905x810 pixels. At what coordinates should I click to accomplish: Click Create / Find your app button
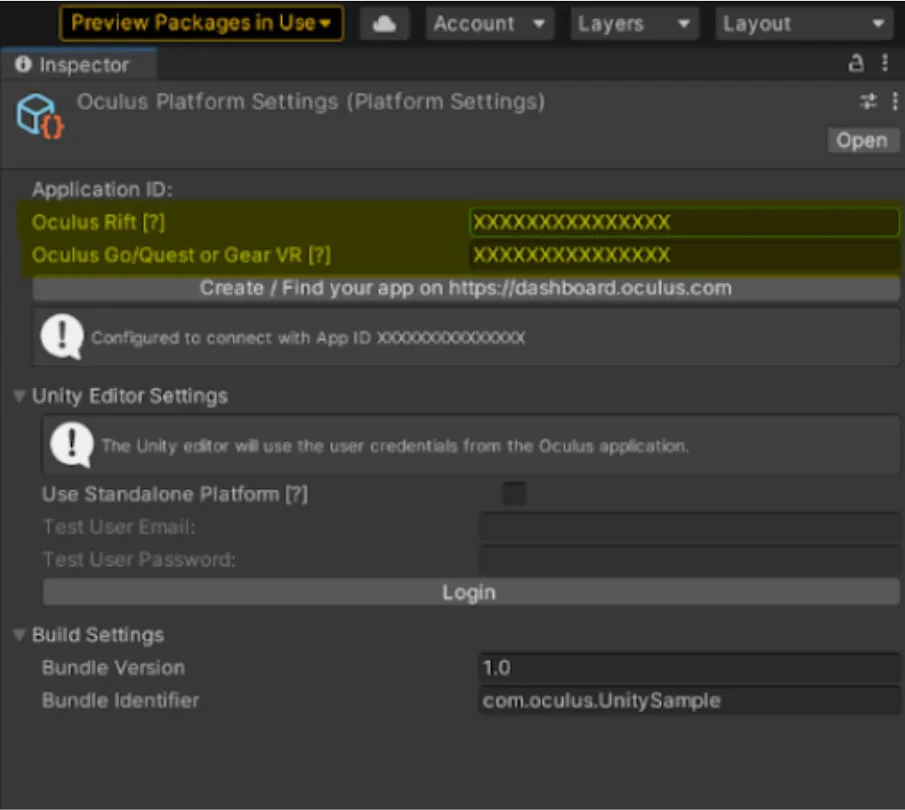tap(466, 288)
